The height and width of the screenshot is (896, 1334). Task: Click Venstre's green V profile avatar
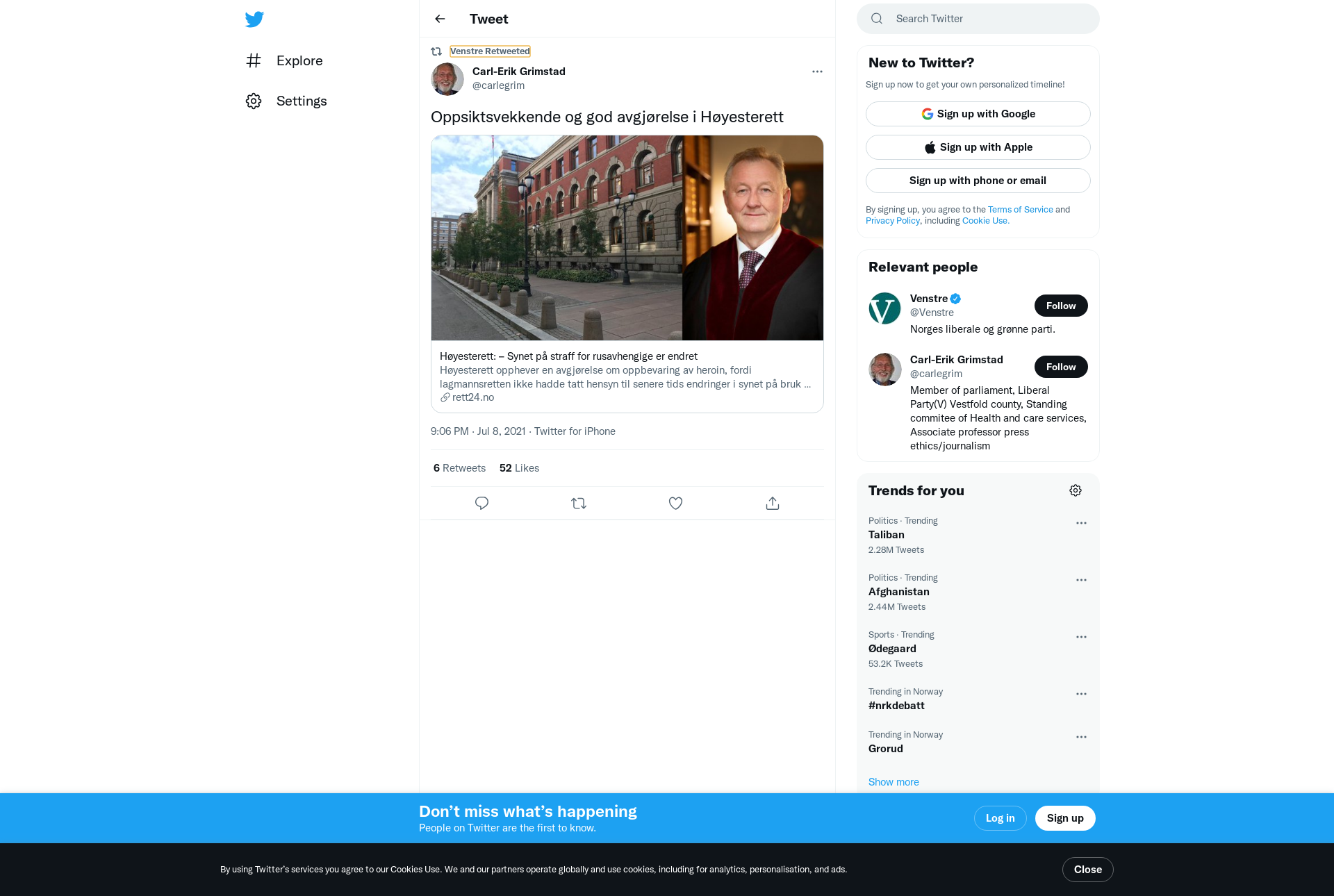884,308
